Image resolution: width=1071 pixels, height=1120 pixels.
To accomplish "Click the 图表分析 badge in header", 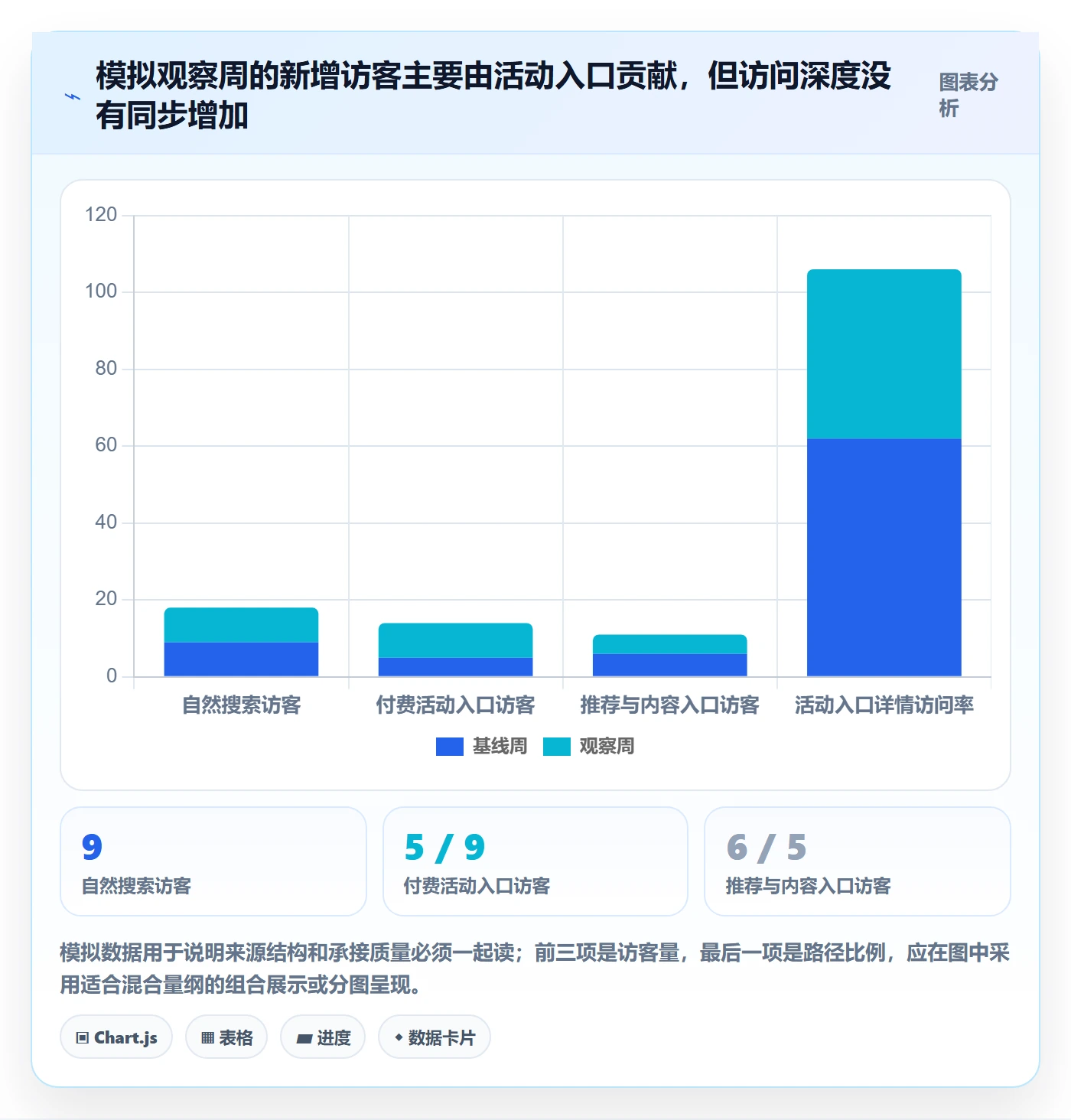I will 968,96.
